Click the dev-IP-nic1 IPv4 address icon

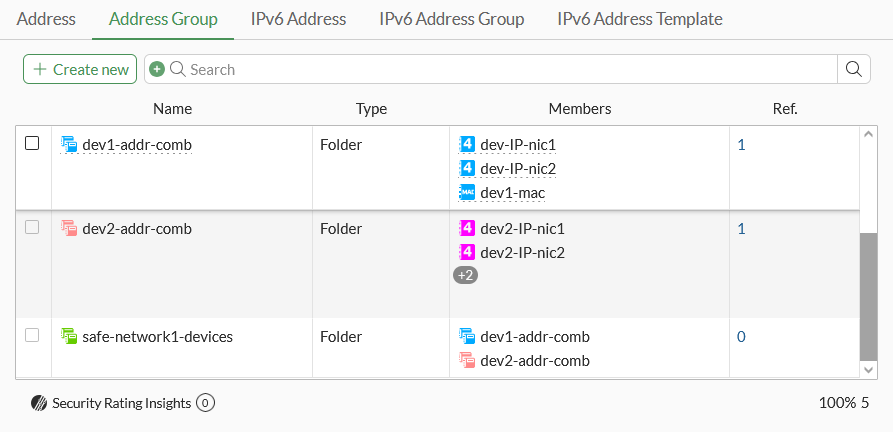[x=467, y=144]
